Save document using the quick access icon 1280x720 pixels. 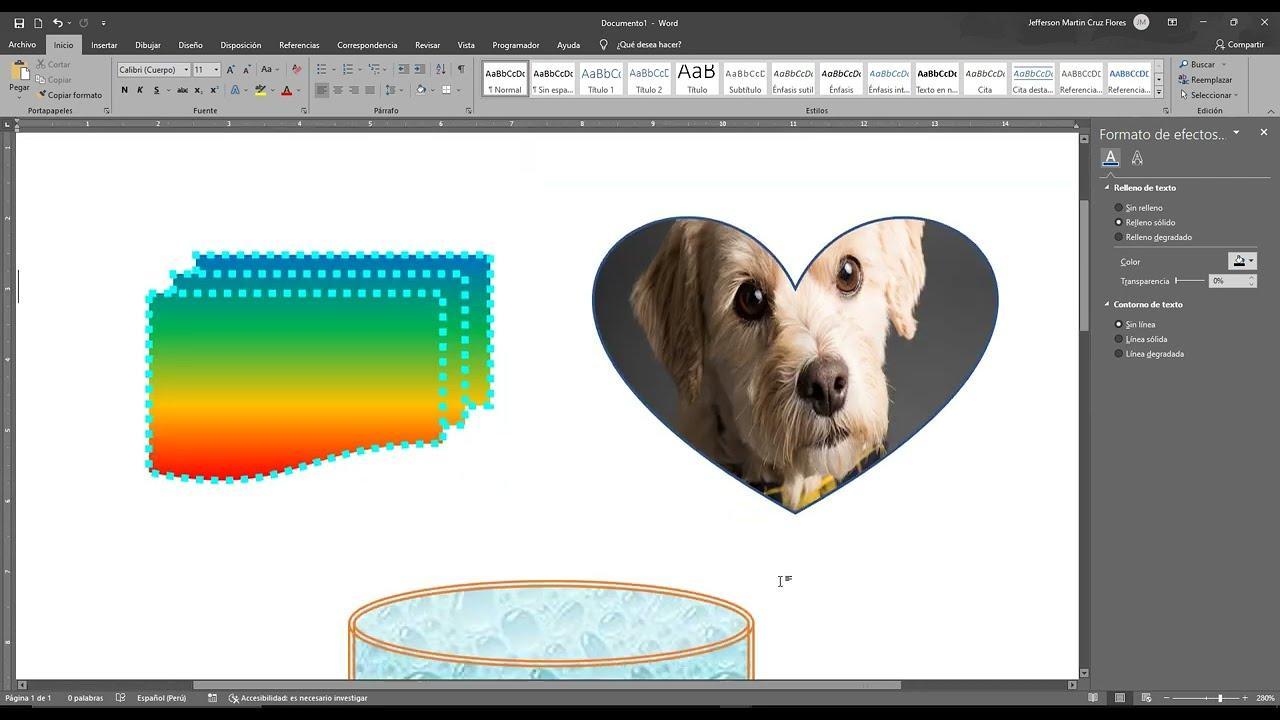(x=19, y=23)
